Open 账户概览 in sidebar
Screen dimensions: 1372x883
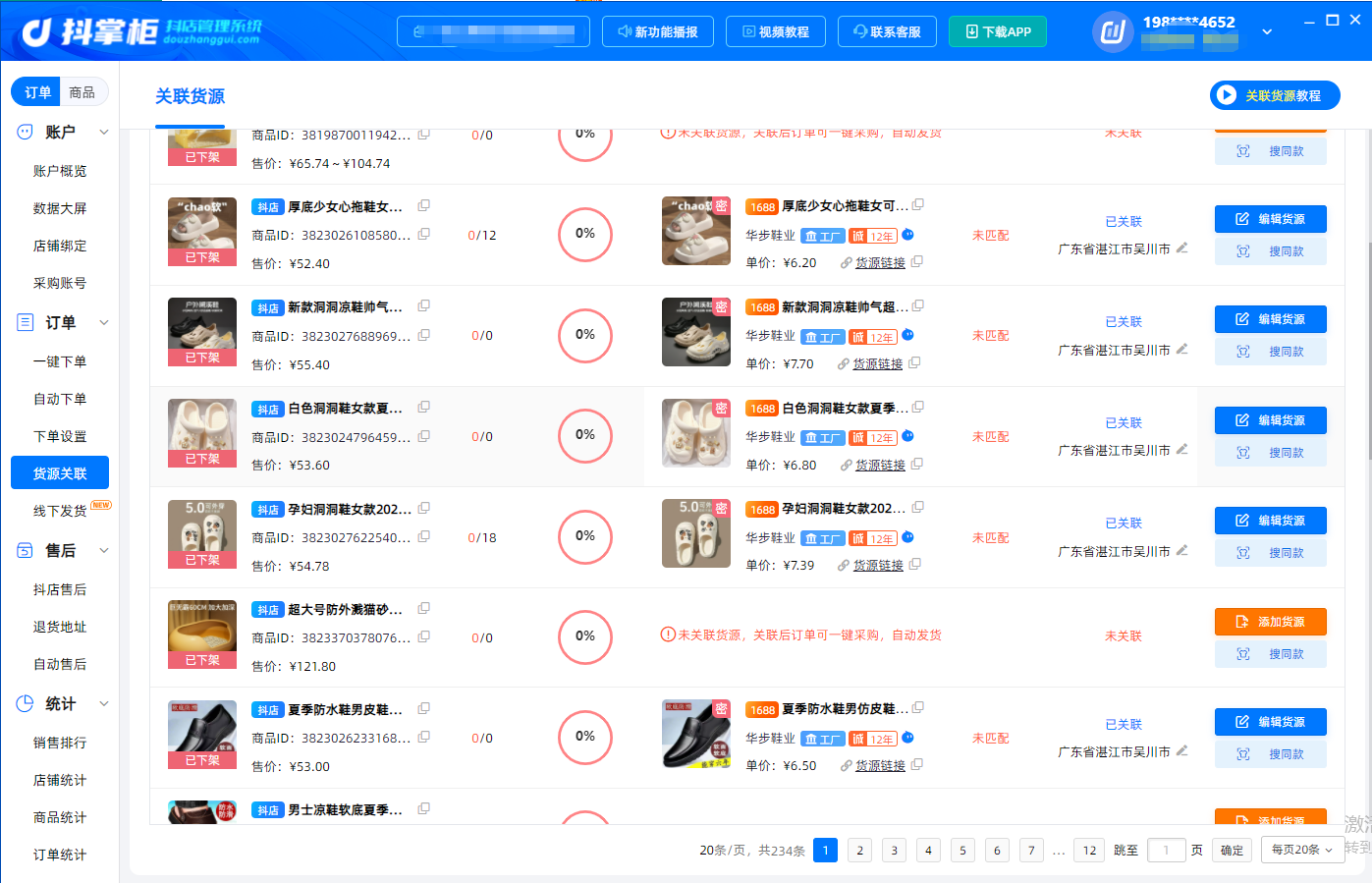point(60,171)
